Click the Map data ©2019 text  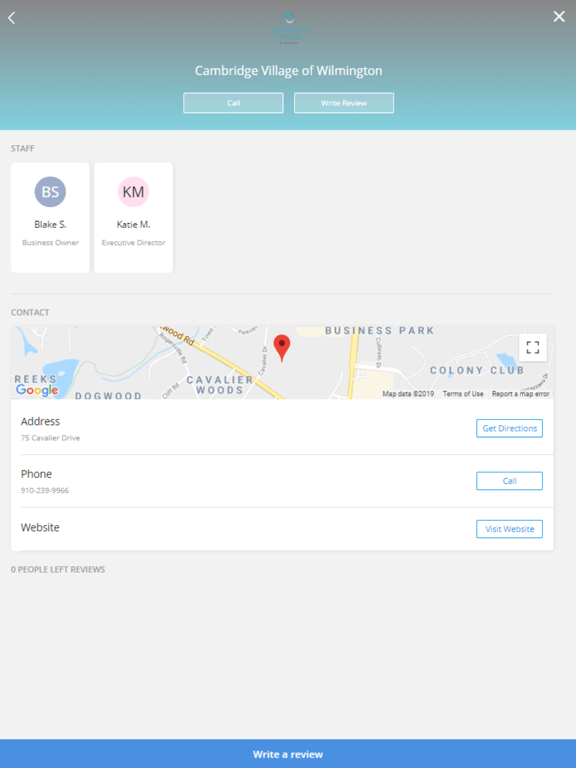click(408, 394)
